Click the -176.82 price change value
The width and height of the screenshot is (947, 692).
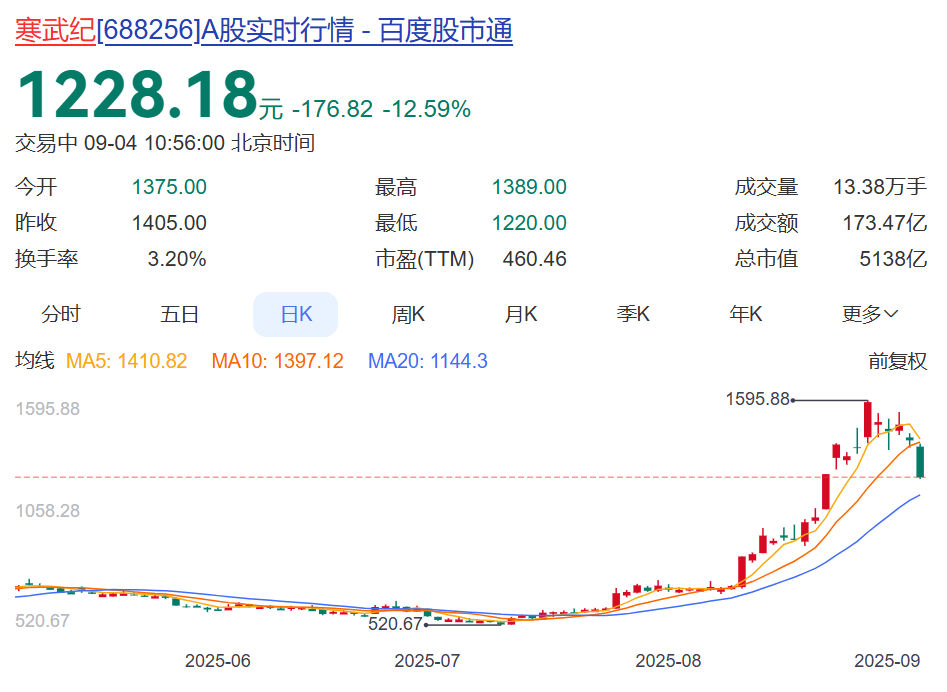coord(332,109)
